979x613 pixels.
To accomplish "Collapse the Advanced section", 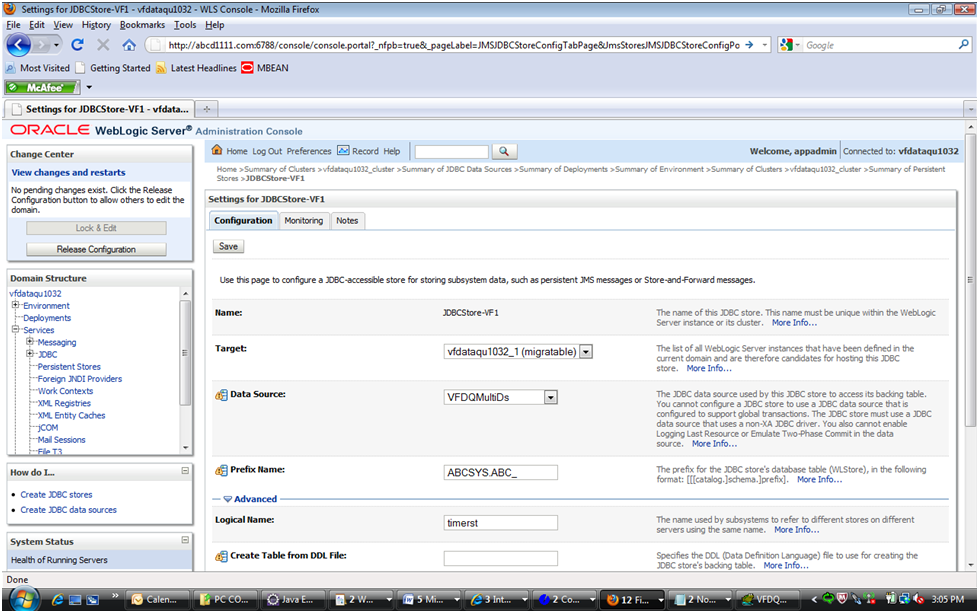I will click(x=227, y=499).
